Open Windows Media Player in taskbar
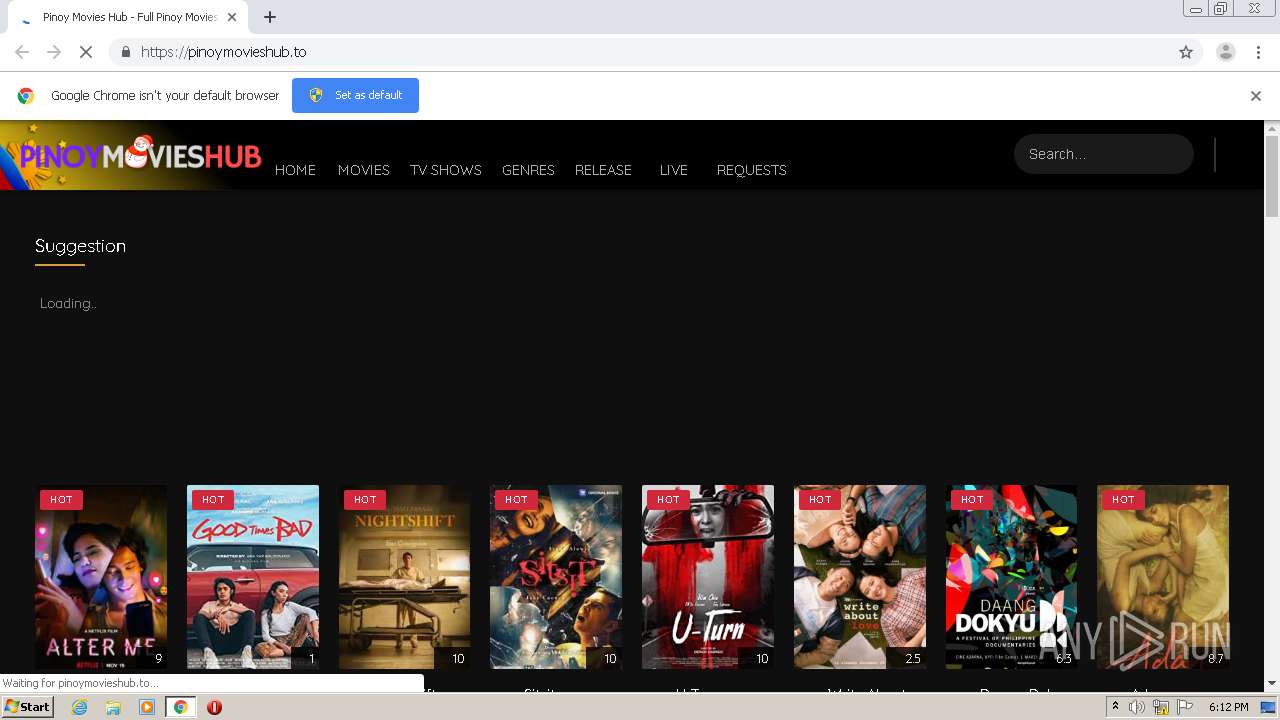Screen dimensions: 1280x720 [147, 707]
